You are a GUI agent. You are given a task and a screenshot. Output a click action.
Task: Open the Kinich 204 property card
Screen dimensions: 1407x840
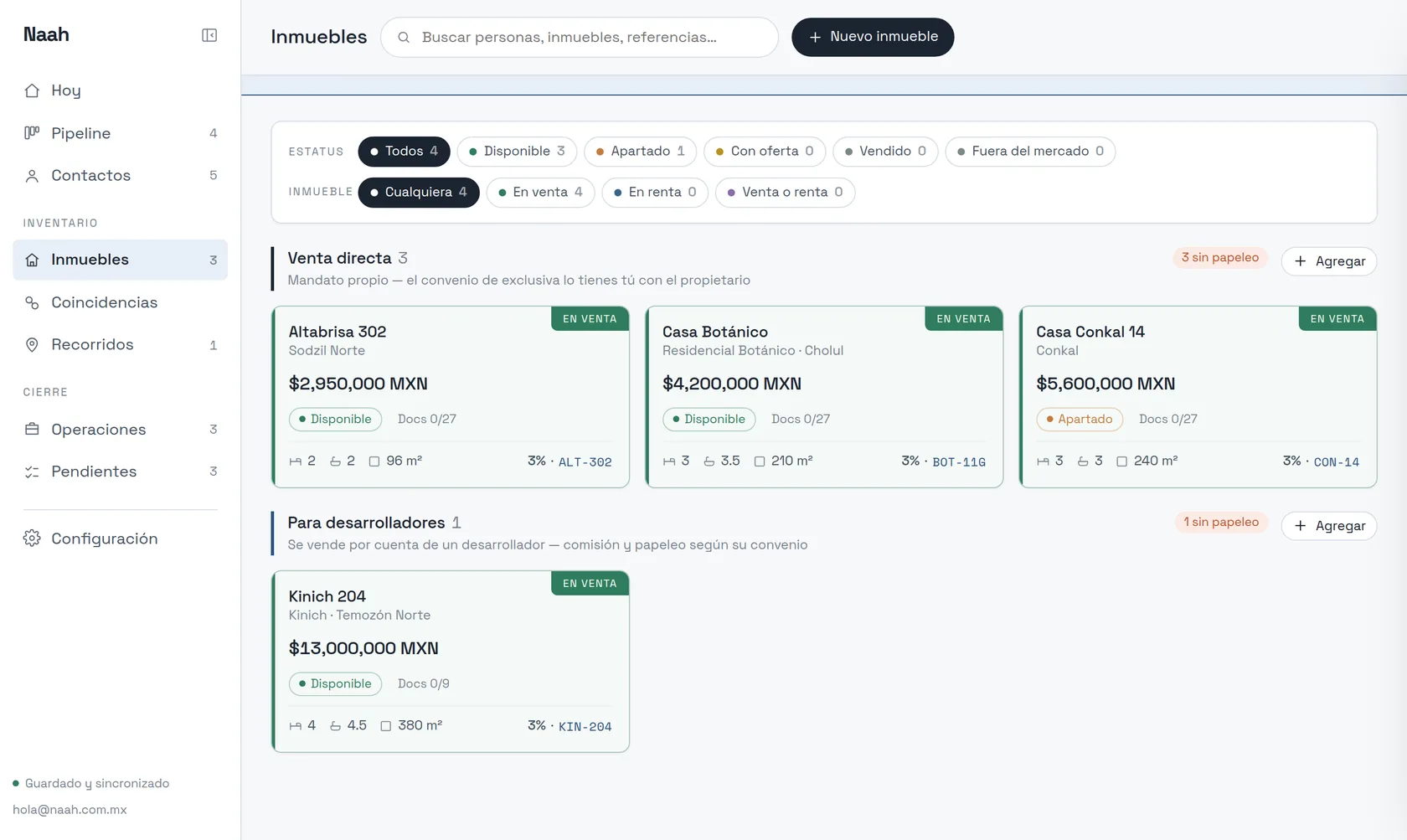tap(451, 662)
